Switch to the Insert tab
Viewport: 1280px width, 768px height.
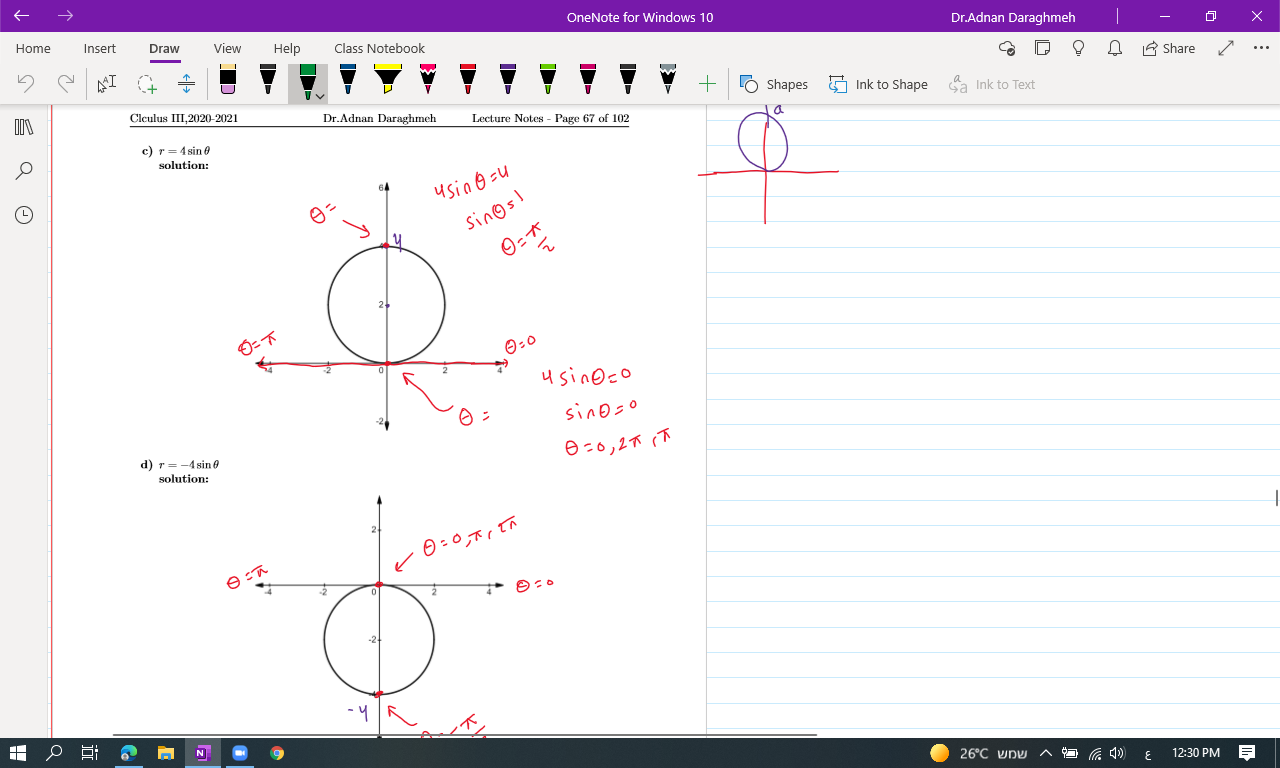pos(99,48)
